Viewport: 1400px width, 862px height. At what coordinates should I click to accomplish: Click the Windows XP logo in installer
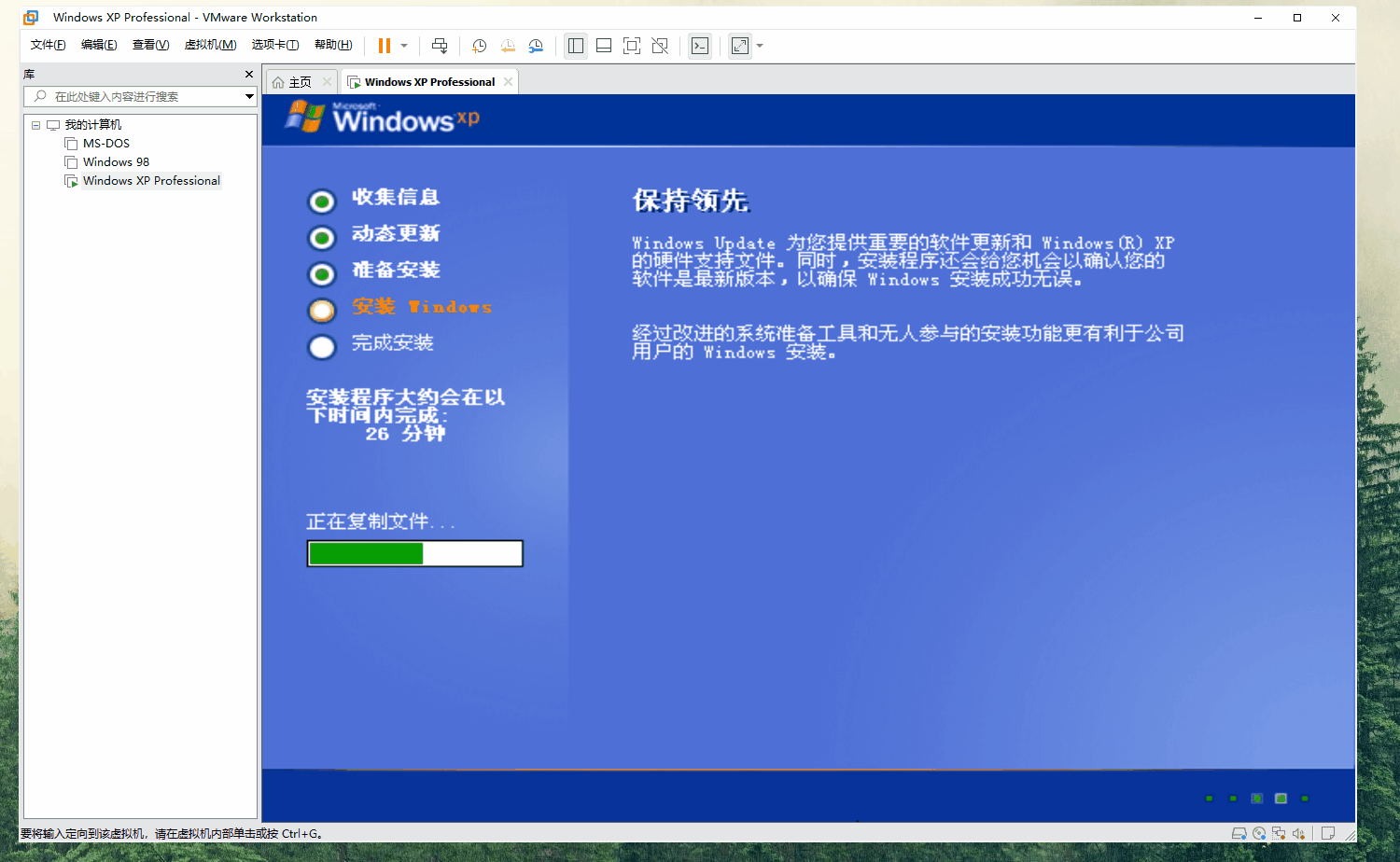[382, 118]
